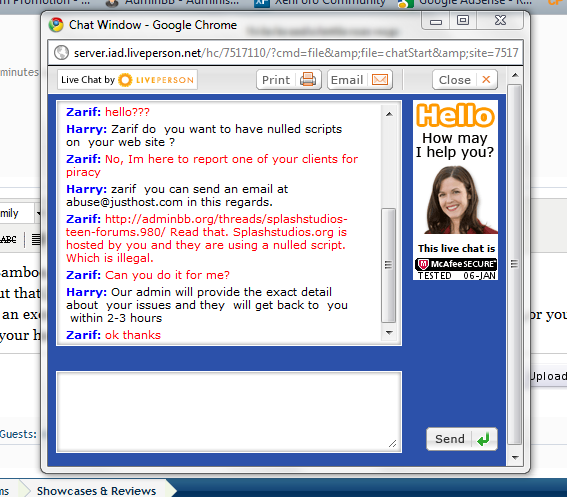567x497 pixels.
Task: Click the page scroll up arrow beside Close
Action: click(x=515, y=75)
